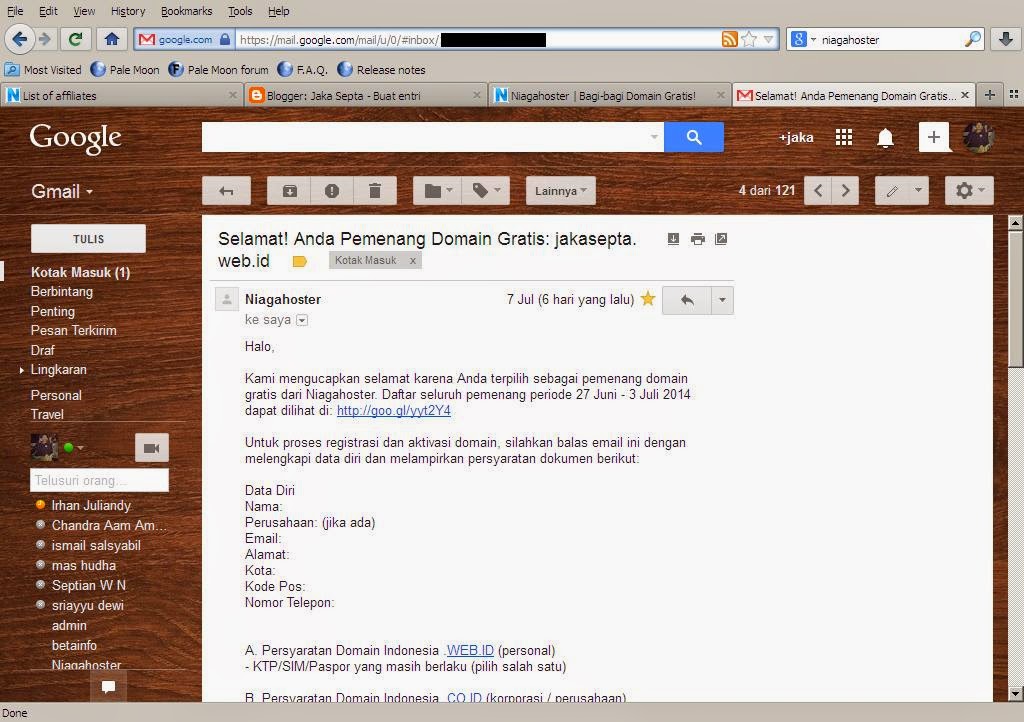Follow the .WEB.ID link in email
This screenshot has width=1024, height=722.
(x=470, y=650)
